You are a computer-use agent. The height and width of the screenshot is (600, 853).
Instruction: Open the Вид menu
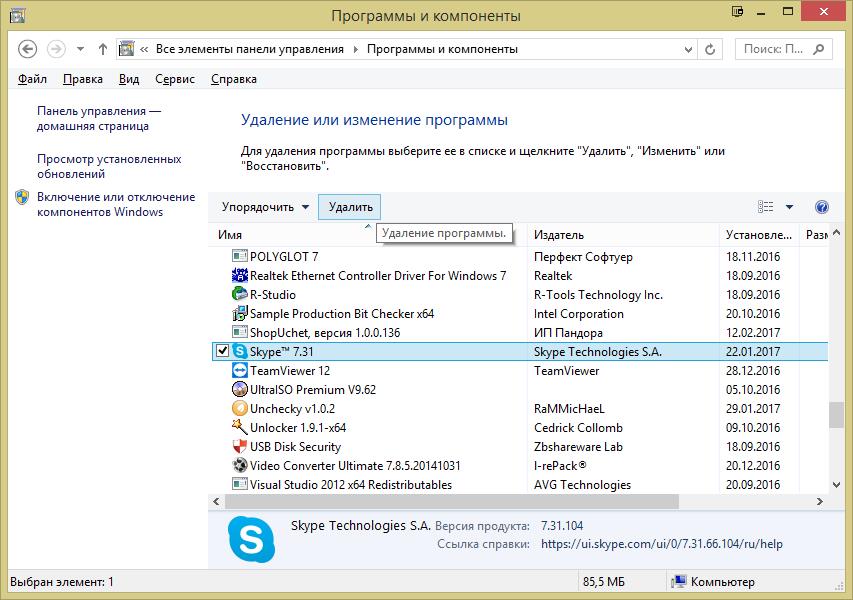129,79
